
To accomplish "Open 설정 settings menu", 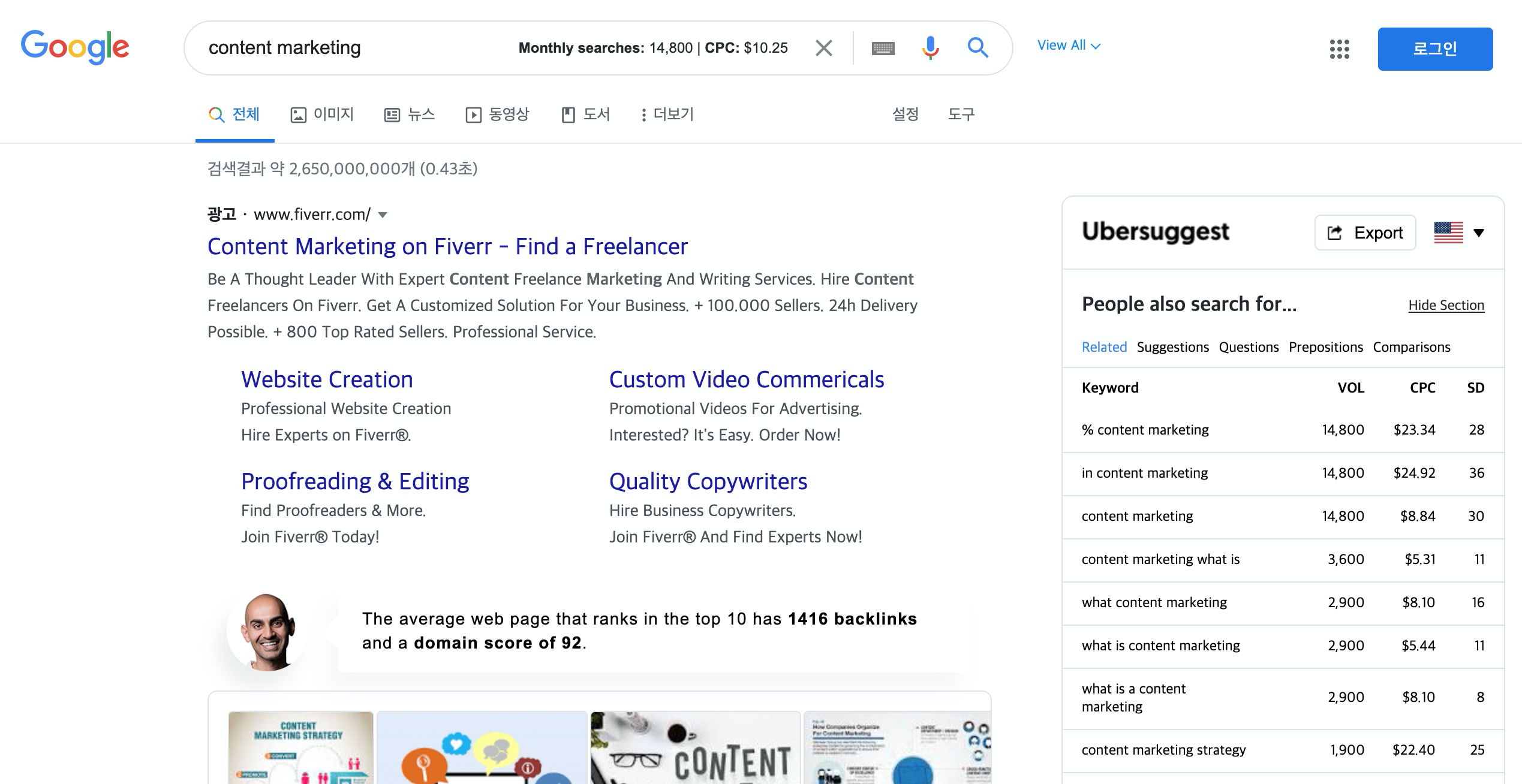I will [x=906, y=114].
